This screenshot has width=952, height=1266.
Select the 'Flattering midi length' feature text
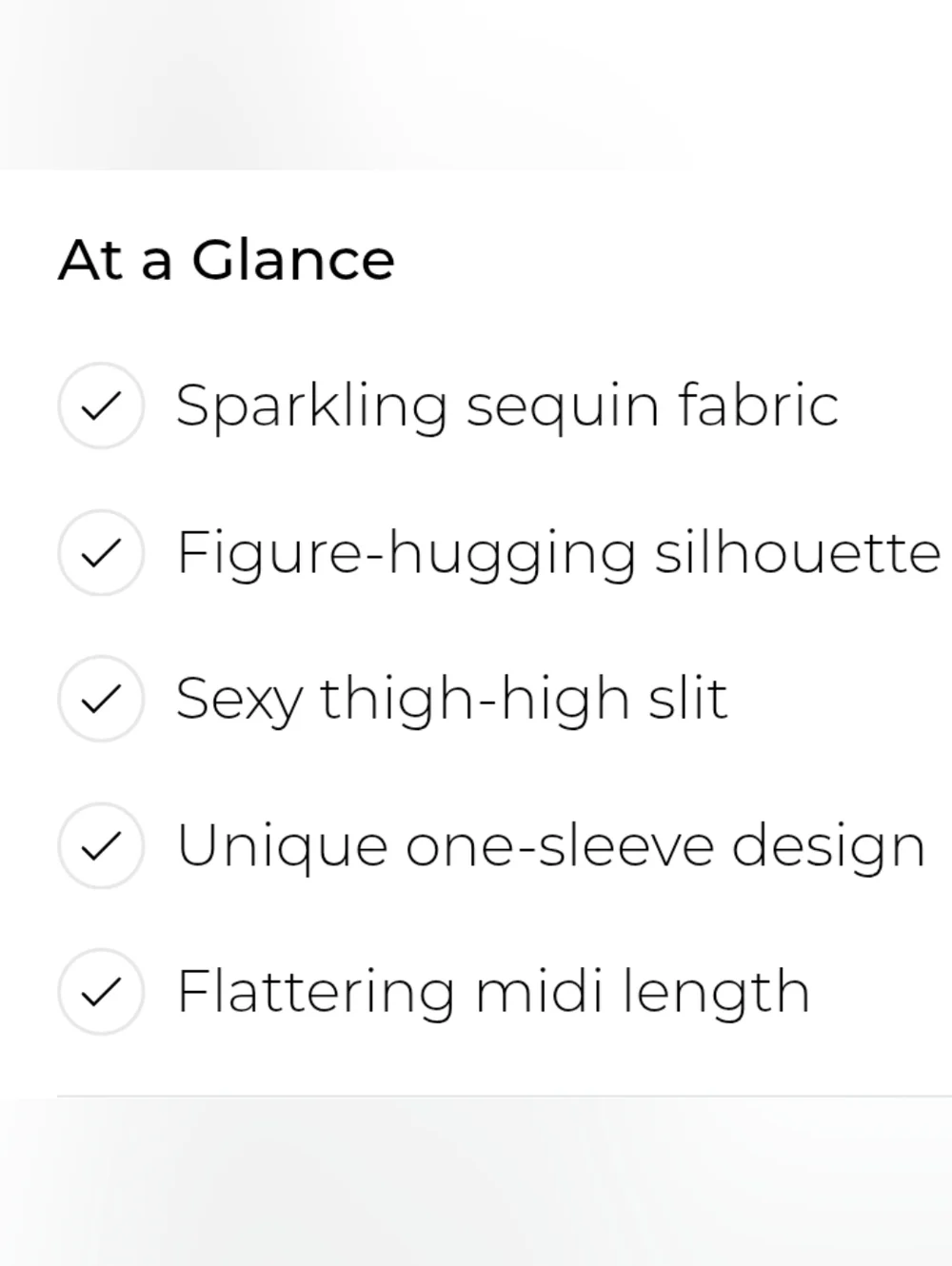click(x=493, y=992)
